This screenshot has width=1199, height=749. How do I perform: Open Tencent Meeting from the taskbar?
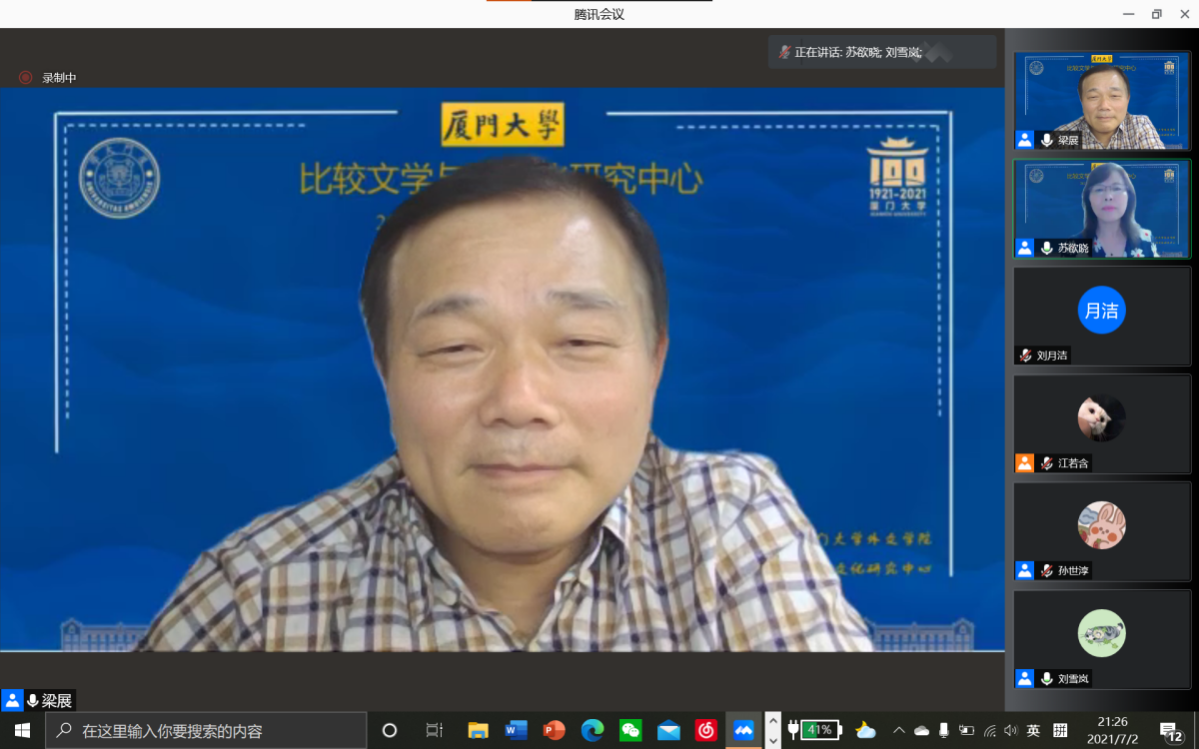pyautogui.click(x=743, y=730)
